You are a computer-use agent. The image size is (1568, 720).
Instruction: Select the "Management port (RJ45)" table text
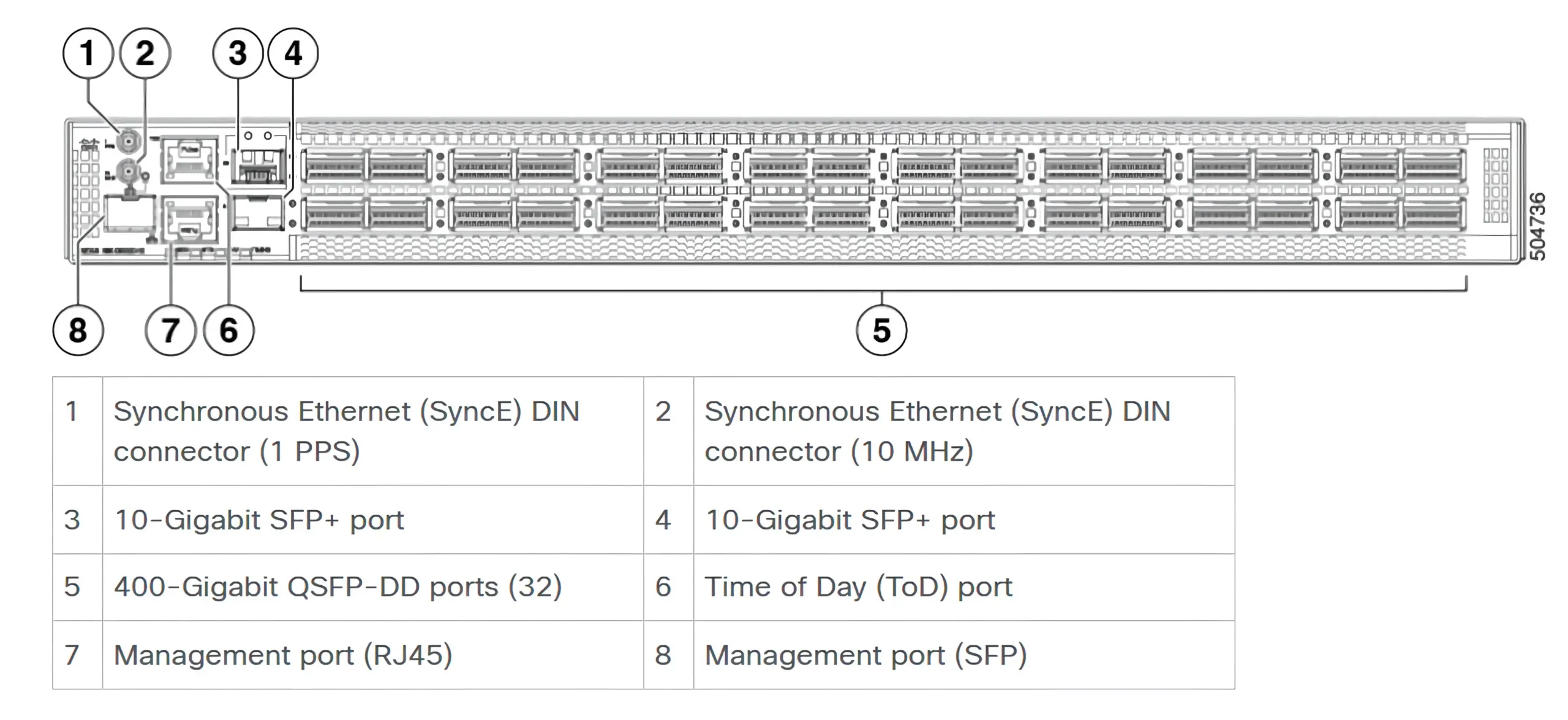tap(283, 655)
